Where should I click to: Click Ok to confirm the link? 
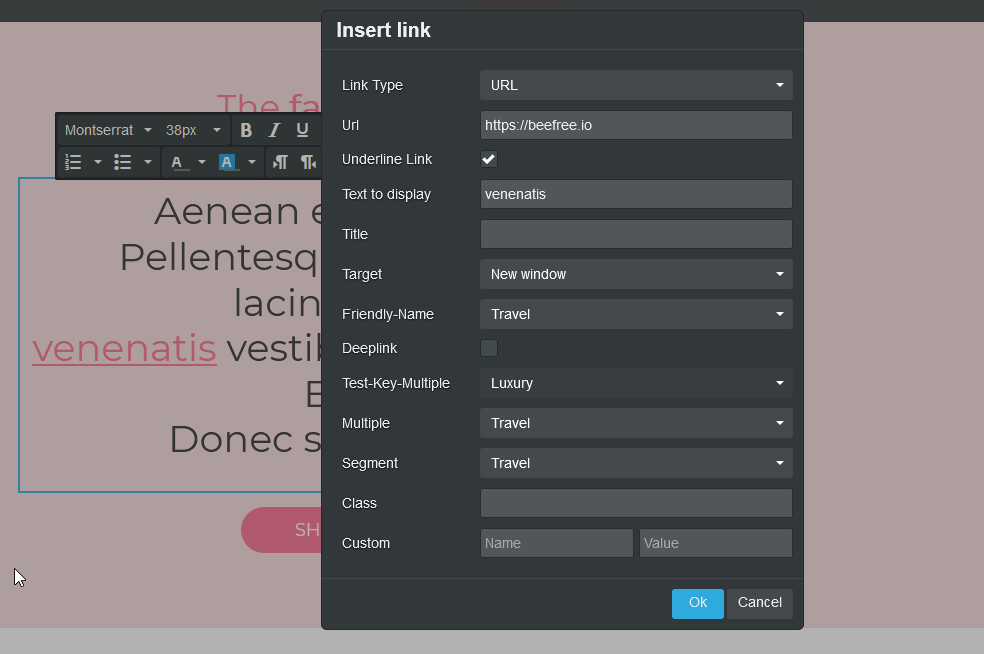(x=697, y=603)
